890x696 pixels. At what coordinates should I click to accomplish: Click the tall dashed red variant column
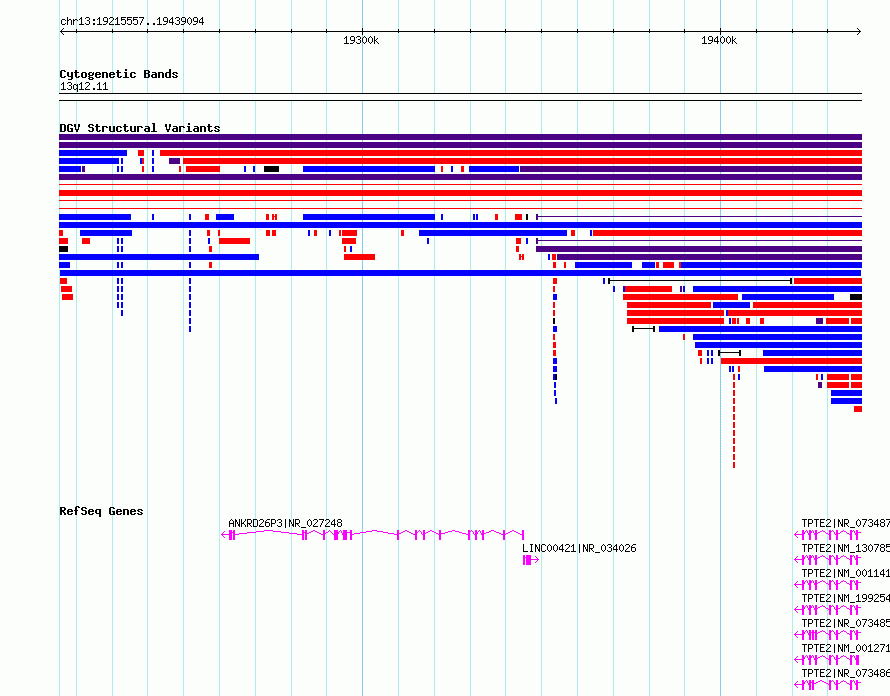tap(734, 420)
